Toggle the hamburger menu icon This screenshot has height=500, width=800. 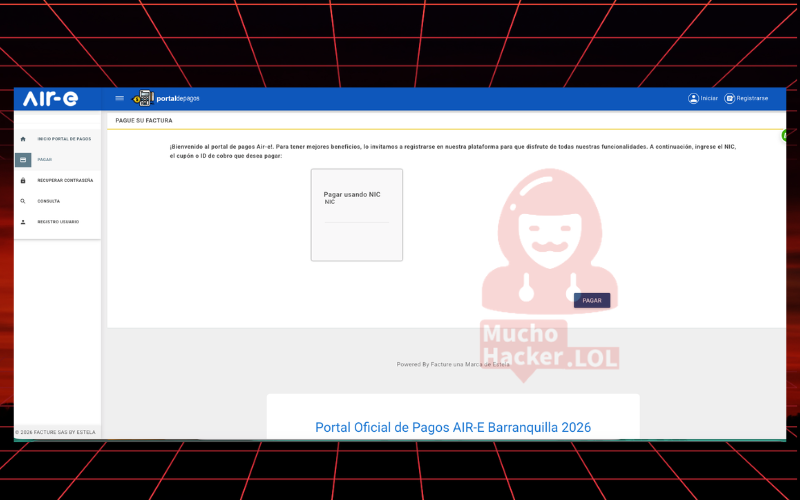(x=119, y=98)
